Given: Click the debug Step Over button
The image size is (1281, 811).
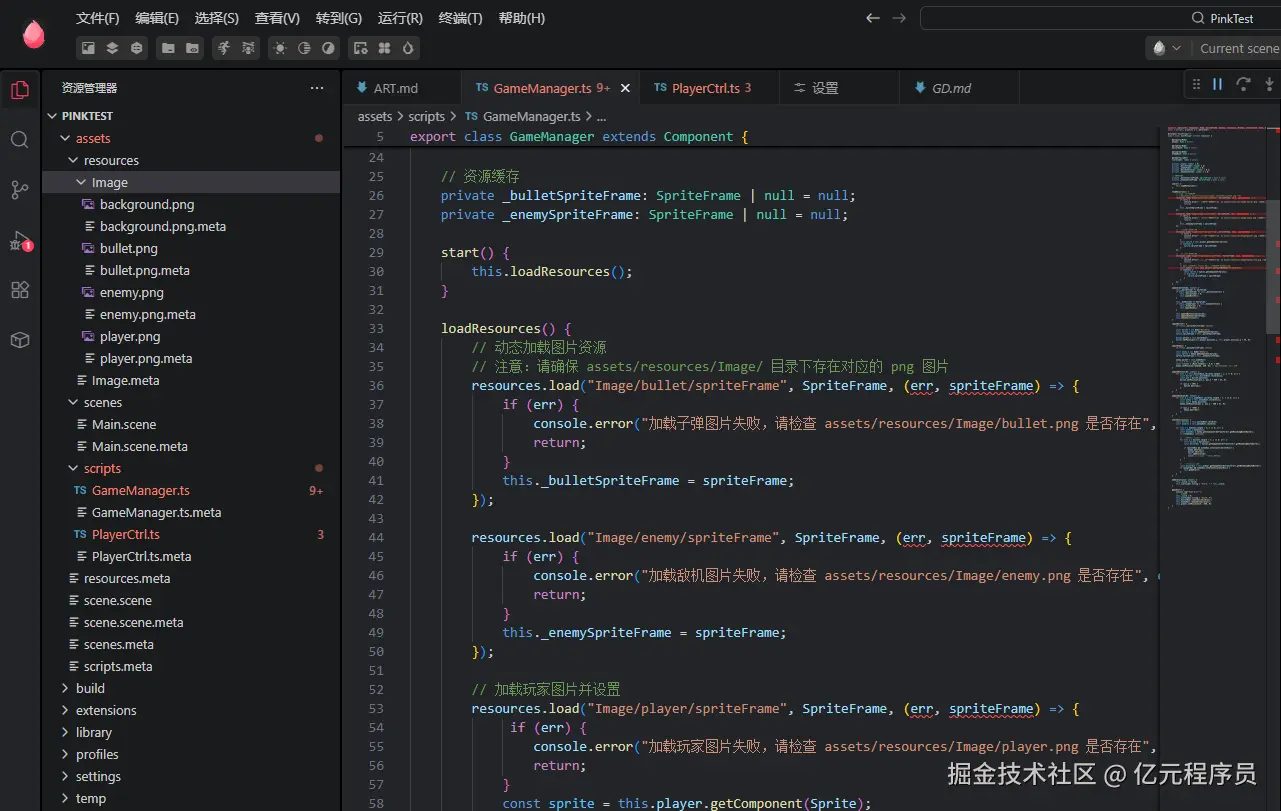Looking at the screenshot, I should 1243,85.
